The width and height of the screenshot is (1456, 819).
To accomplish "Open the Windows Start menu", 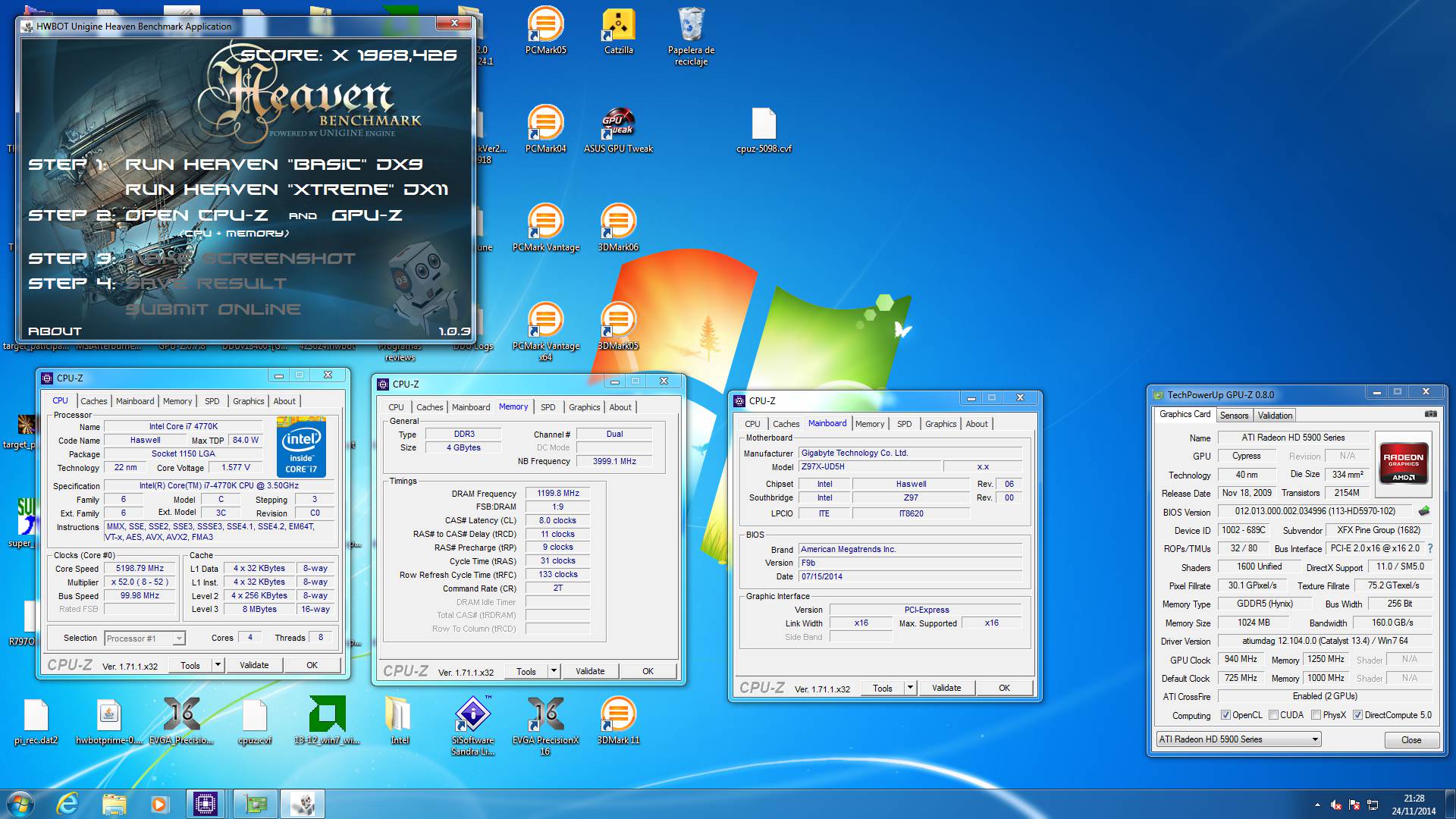I will pos(20,803).
